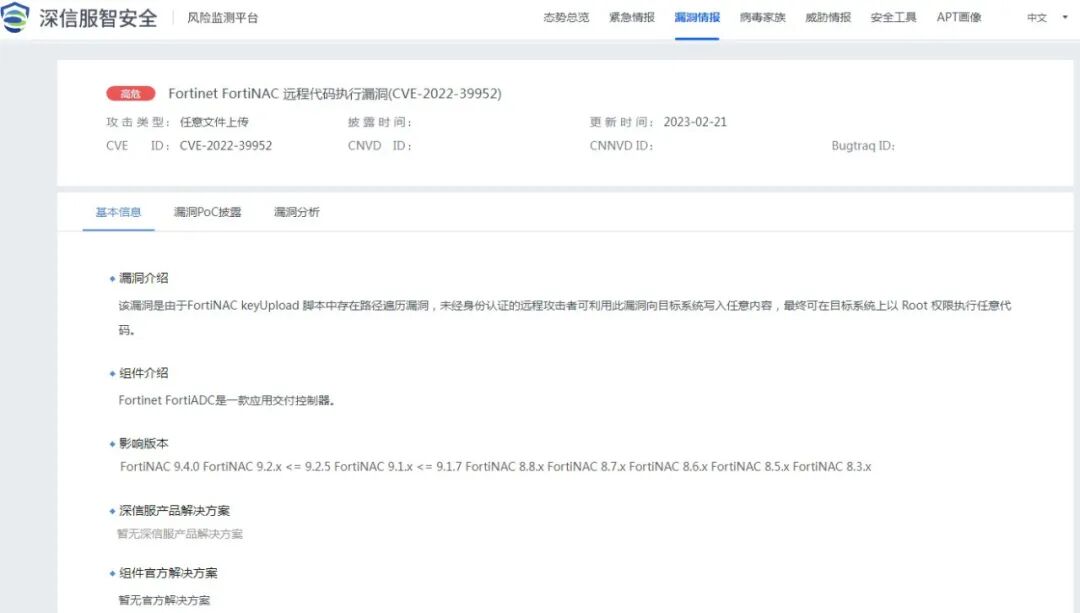
Task: Click the Fortinet FortiADC component description
Action: [227, 400]
